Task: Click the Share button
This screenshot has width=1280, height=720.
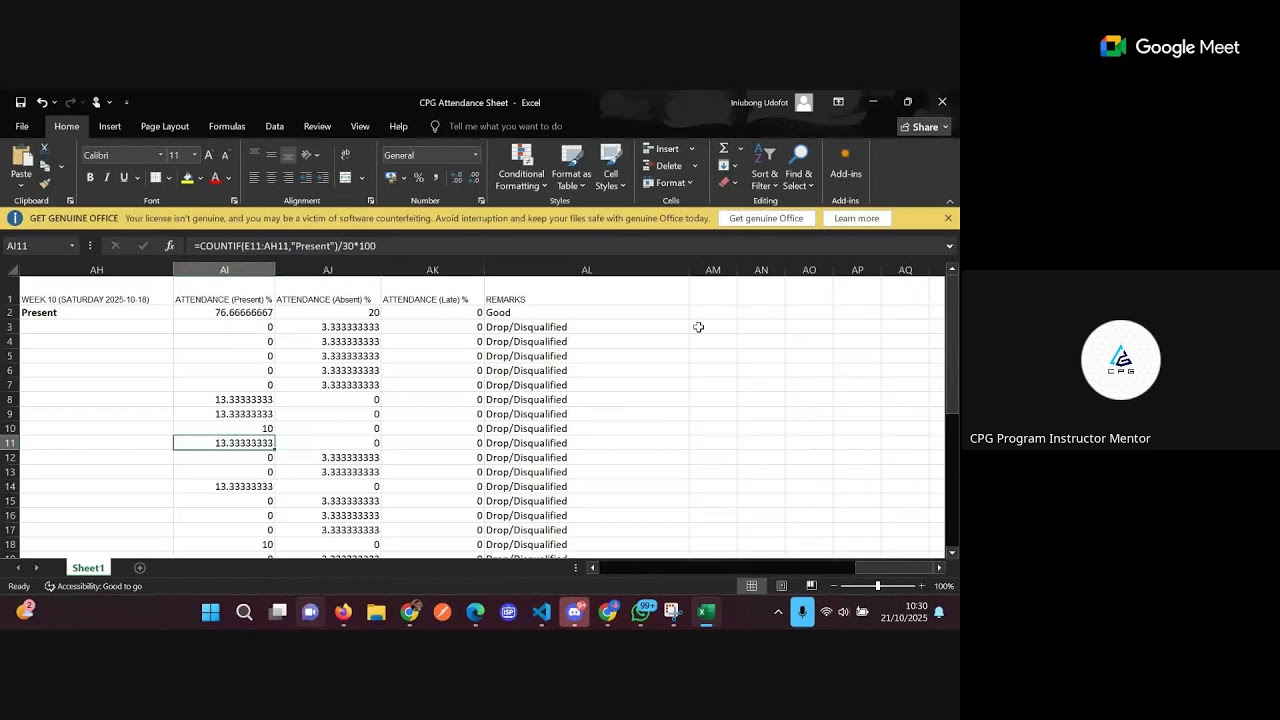Action: [x=924, y=127]
